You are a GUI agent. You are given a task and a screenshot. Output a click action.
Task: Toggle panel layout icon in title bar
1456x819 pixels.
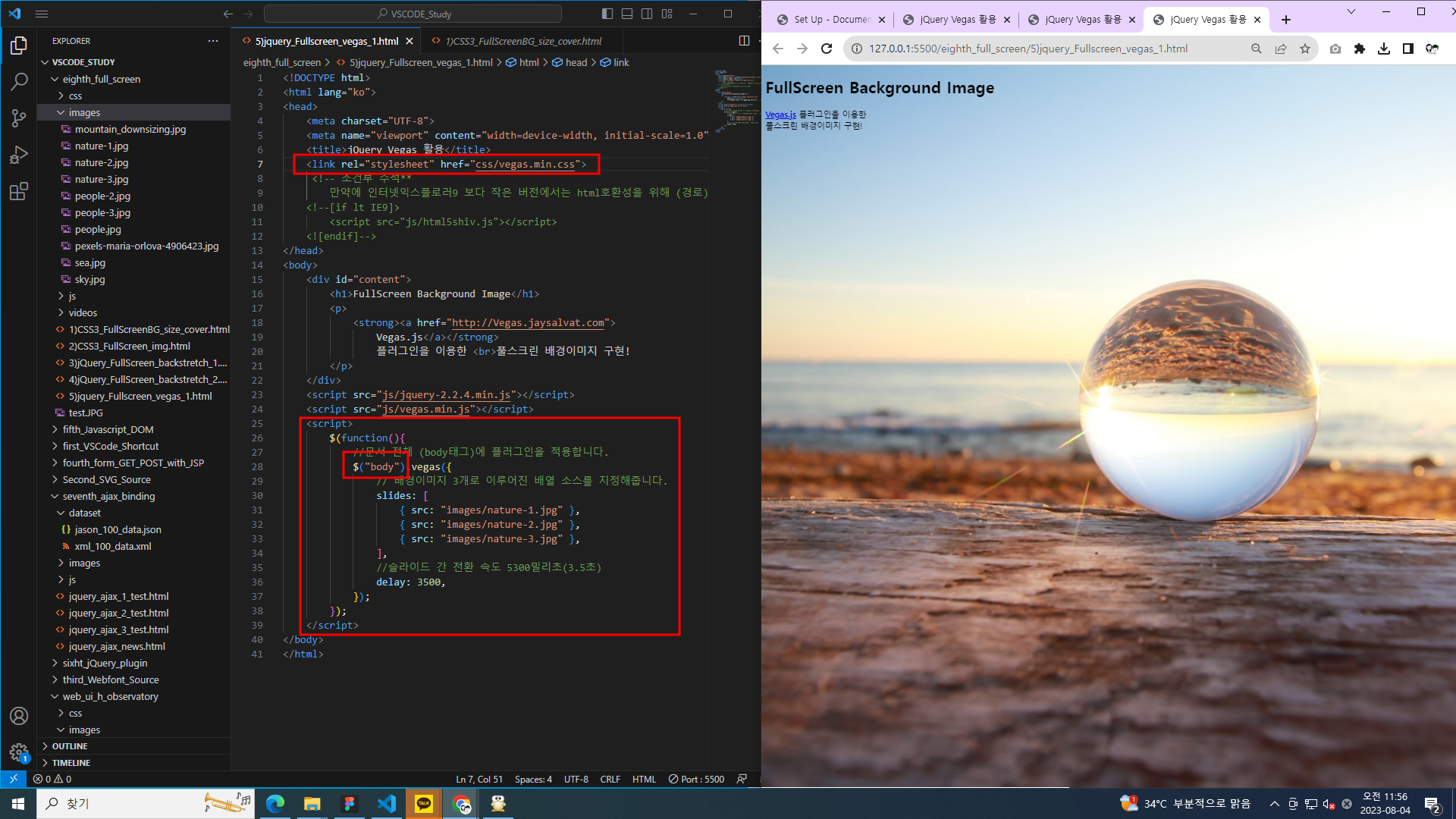627,14
